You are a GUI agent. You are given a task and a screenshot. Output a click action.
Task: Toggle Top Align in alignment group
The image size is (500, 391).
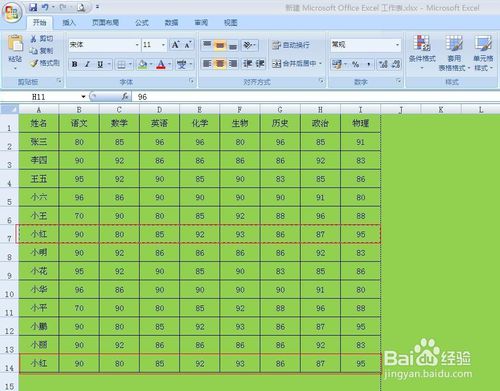[x=207, y=45]
